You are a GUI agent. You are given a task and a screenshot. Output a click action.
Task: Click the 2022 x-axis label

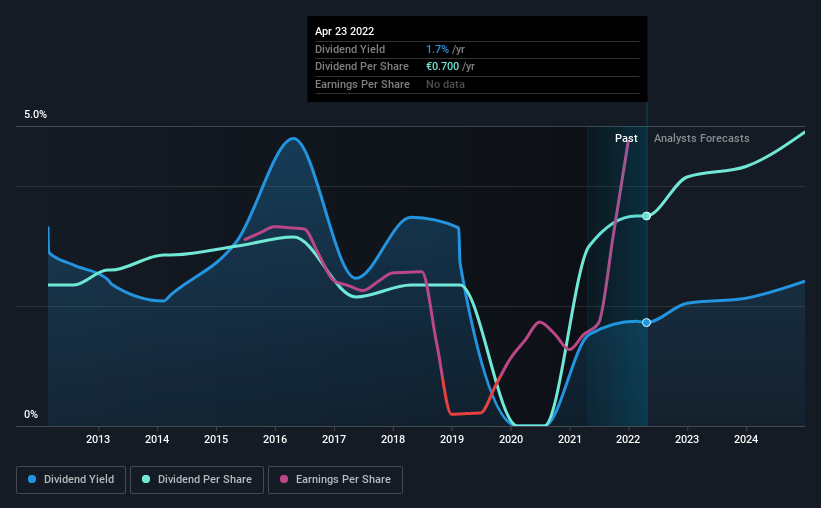(x=628, y=439)
